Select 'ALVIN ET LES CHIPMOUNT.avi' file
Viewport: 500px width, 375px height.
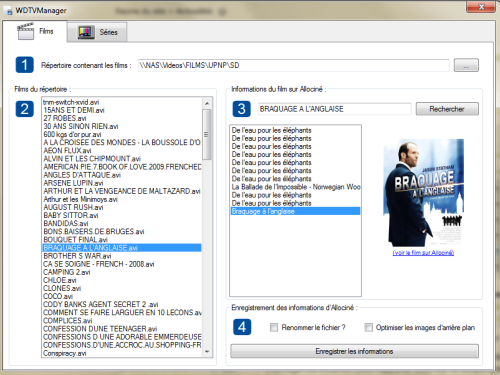click(122, 159)
